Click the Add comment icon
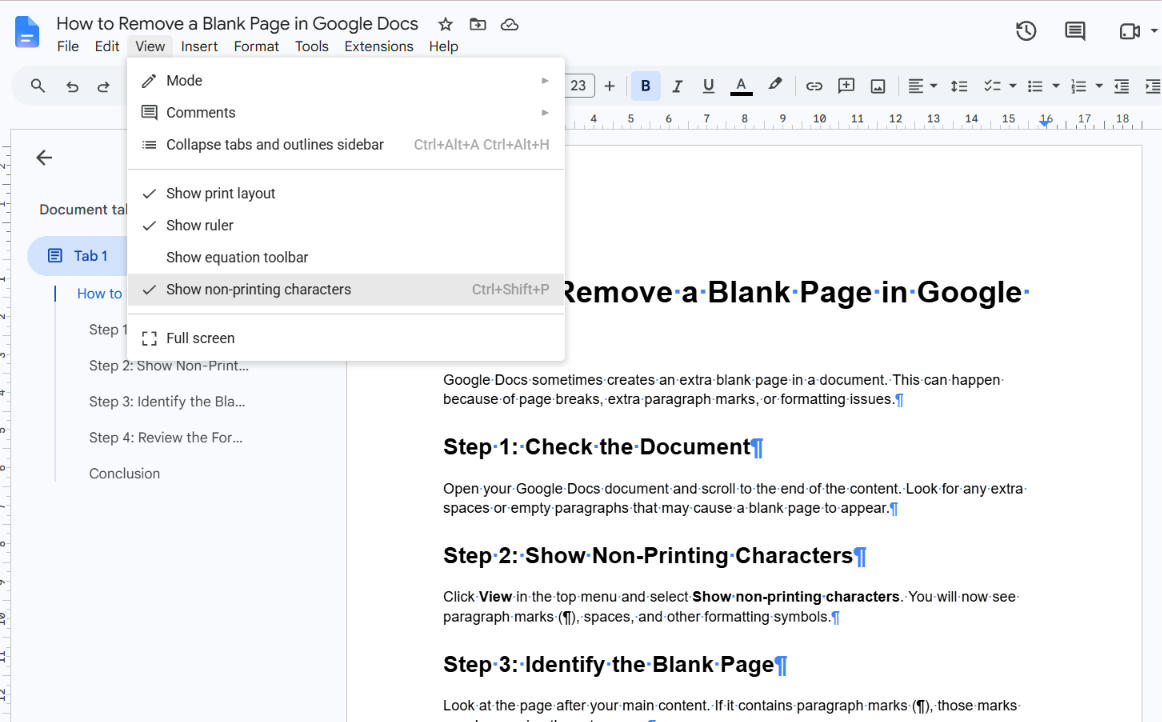This screenshot has height=722, width=1162. point(846,86)
